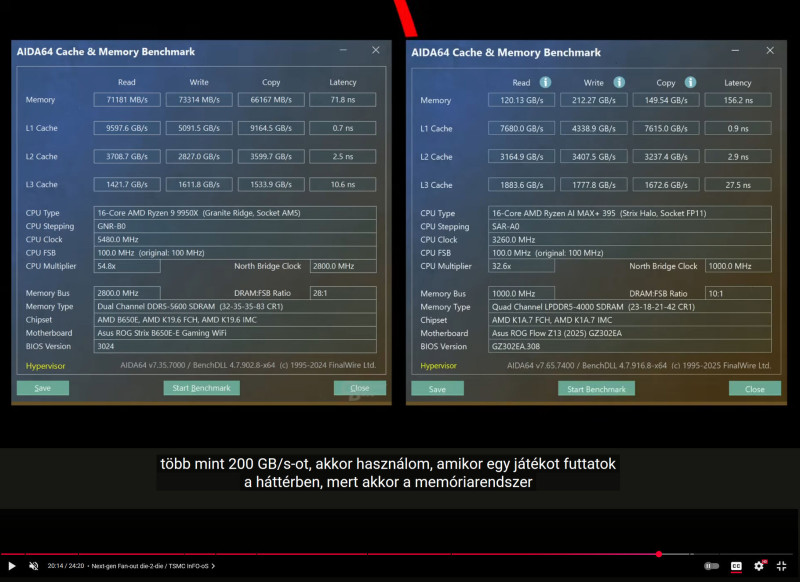Click the CPU Multiplier field "54.8x"
The width and height of the screenshot is (800, 582).
pos(127,266)
